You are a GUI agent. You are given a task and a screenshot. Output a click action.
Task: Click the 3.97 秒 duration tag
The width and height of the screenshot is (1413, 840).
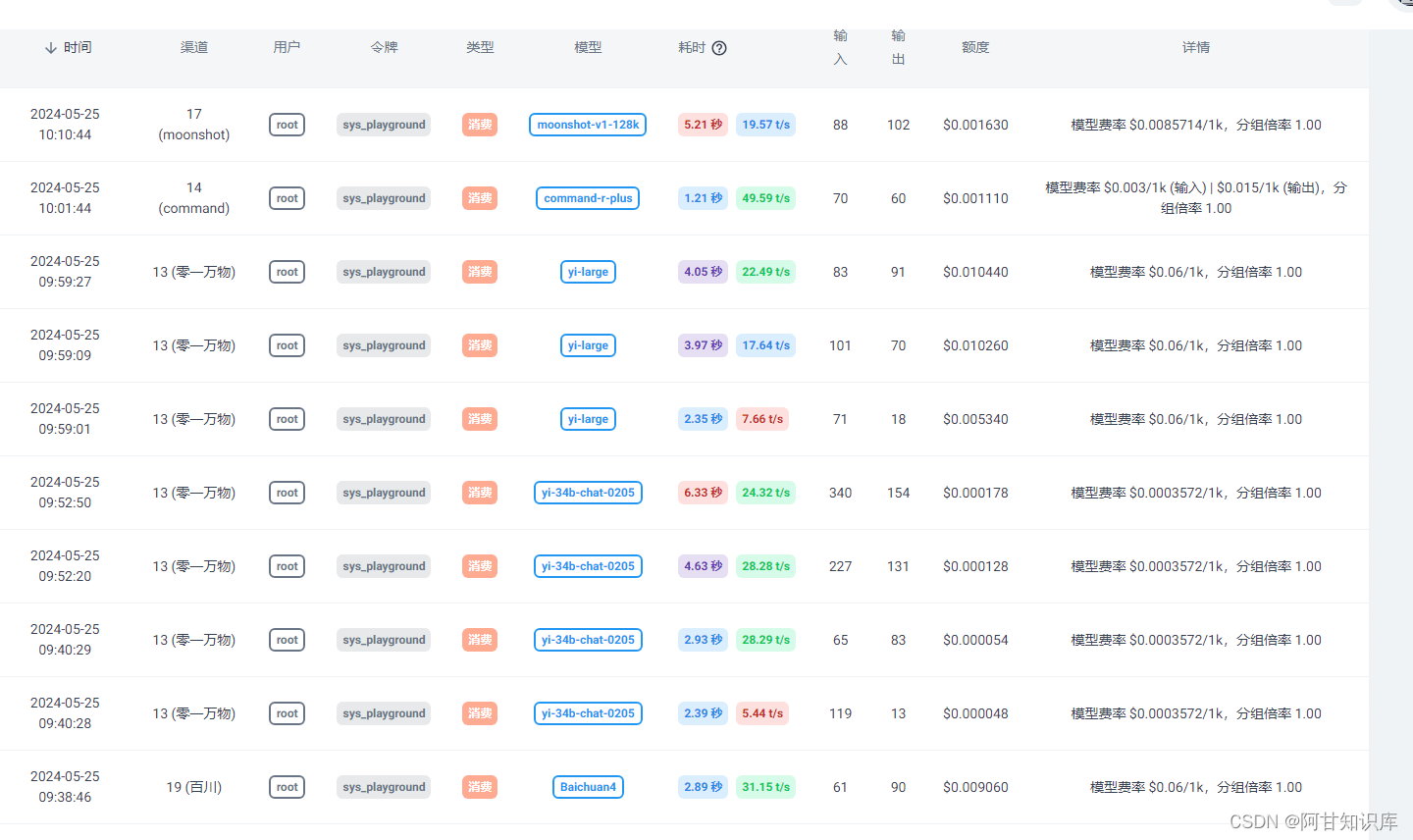click(x=703, y=345)
